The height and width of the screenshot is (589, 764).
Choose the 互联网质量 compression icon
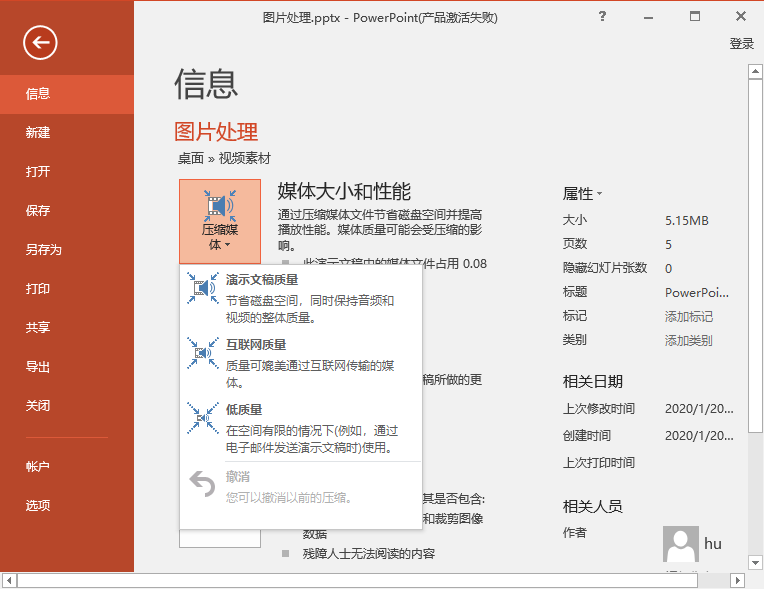[203, 353]
